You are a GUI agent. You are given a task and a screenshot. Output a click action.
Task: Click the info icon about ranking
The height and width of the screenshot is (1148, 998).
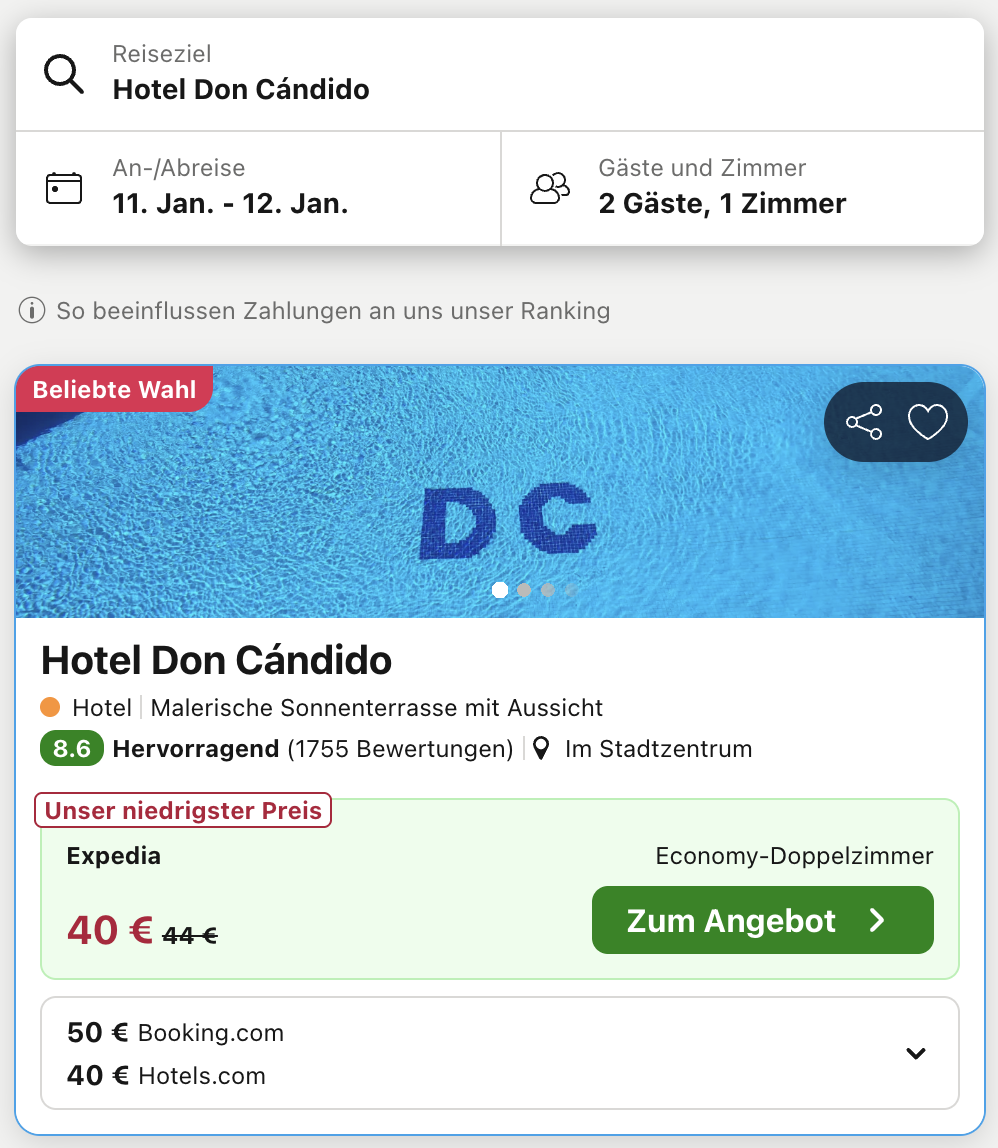click(32, 311)
